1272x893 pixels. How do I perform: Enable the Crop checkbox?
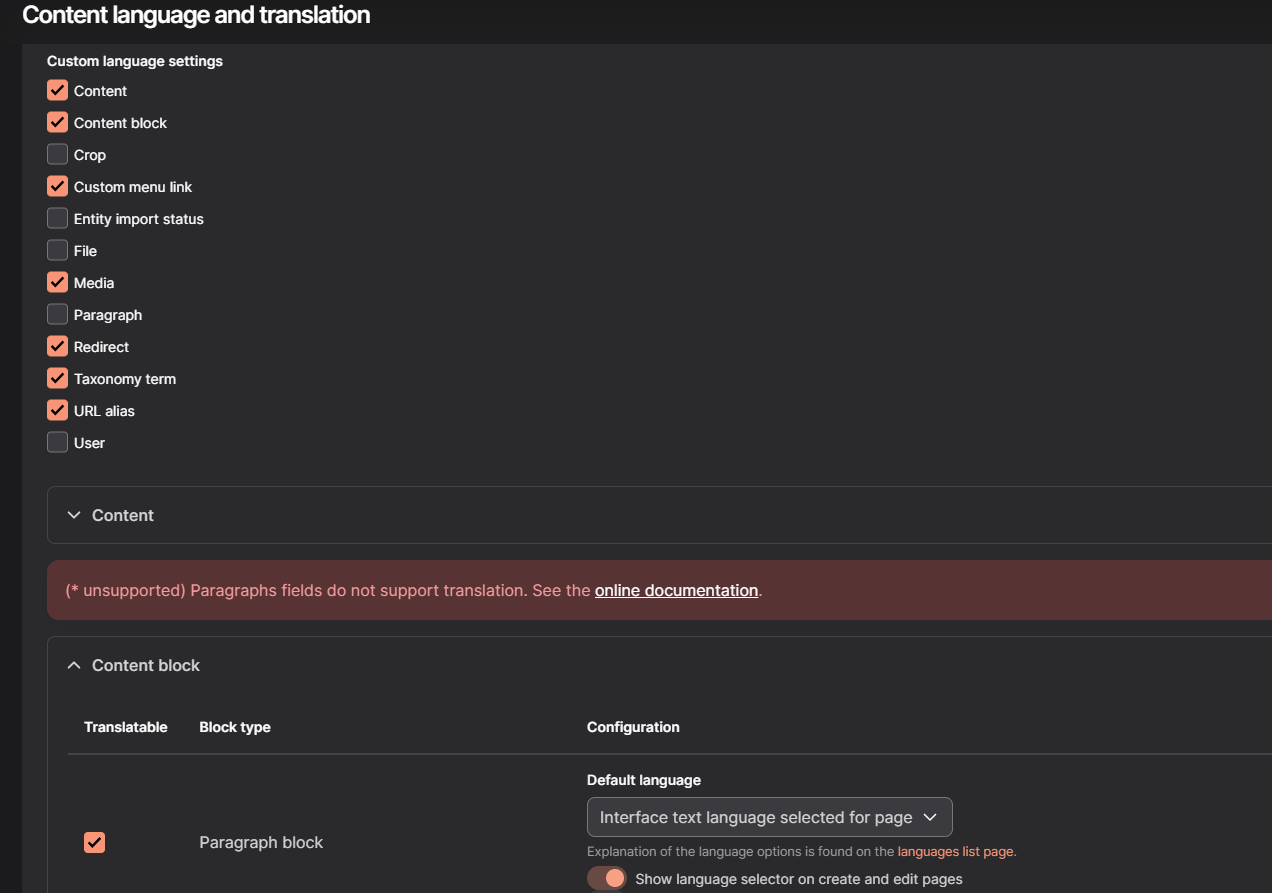pyautogui.click(x=58, y=154)
